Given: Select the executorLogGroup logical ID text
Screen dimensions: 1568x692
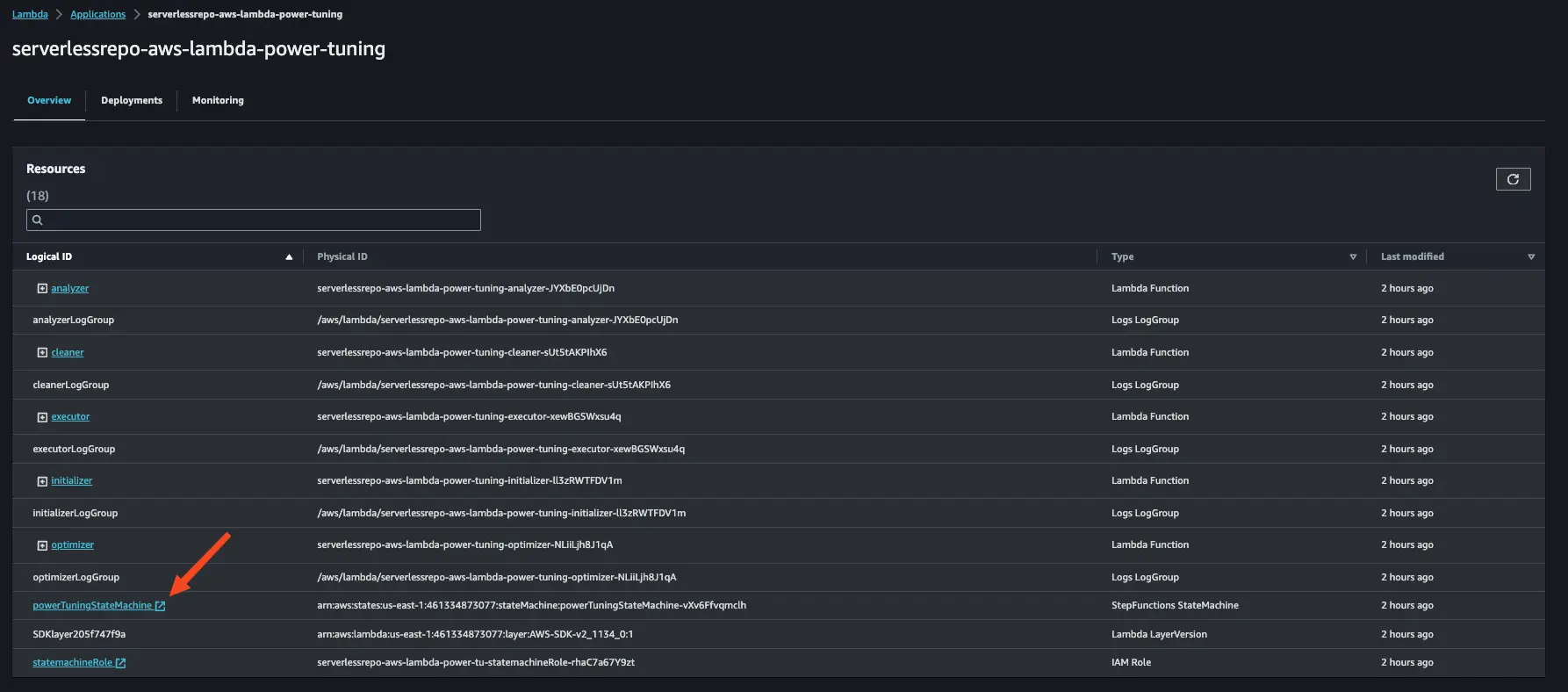Looking at the screenshot, I should tap(74, 449).
